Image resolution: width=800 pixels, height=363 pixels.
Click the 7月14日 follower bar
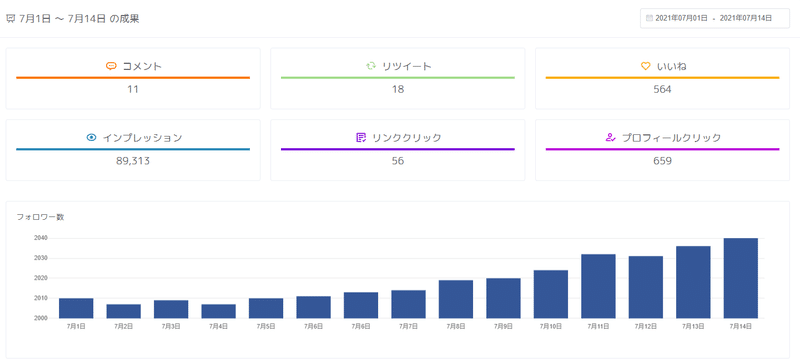[740, 278]
